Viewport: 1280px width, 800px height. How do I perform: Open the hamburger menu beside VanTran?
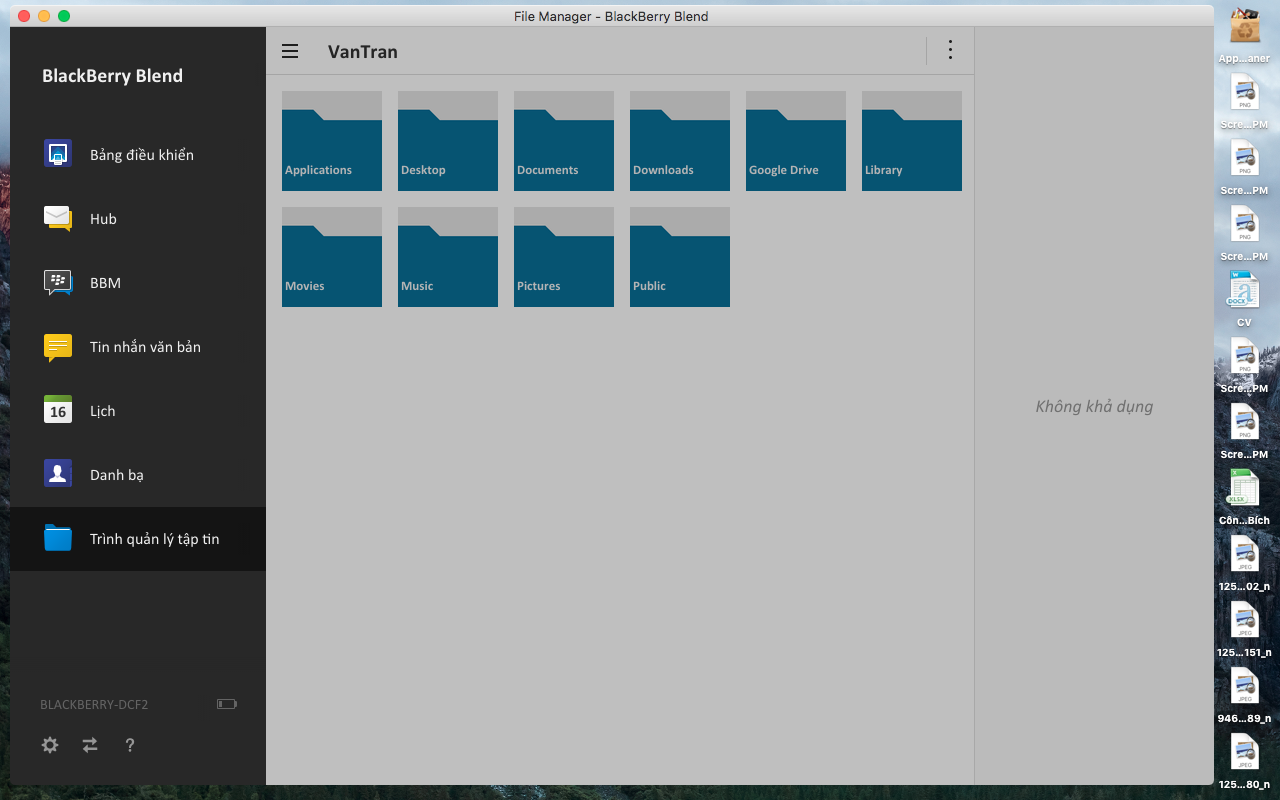coord(290,51)
